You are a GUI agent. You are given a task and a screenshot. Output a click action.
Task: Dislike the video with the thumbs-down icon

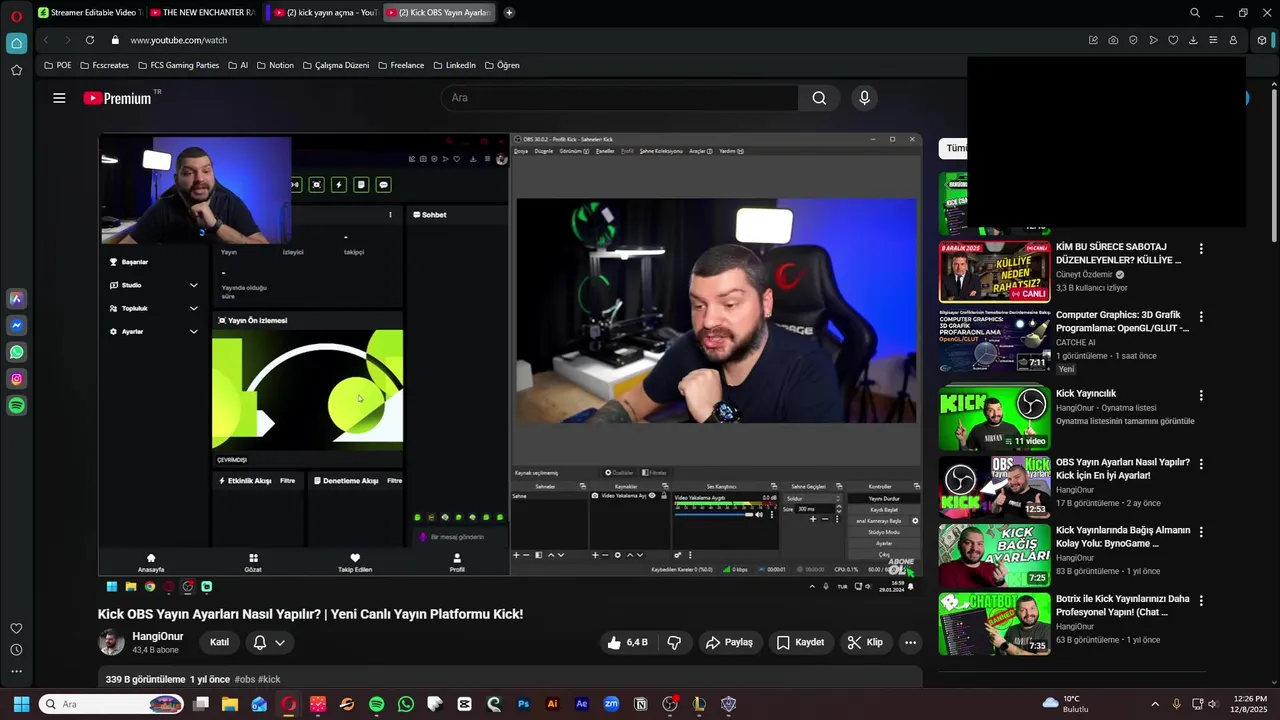pos(675,642)
